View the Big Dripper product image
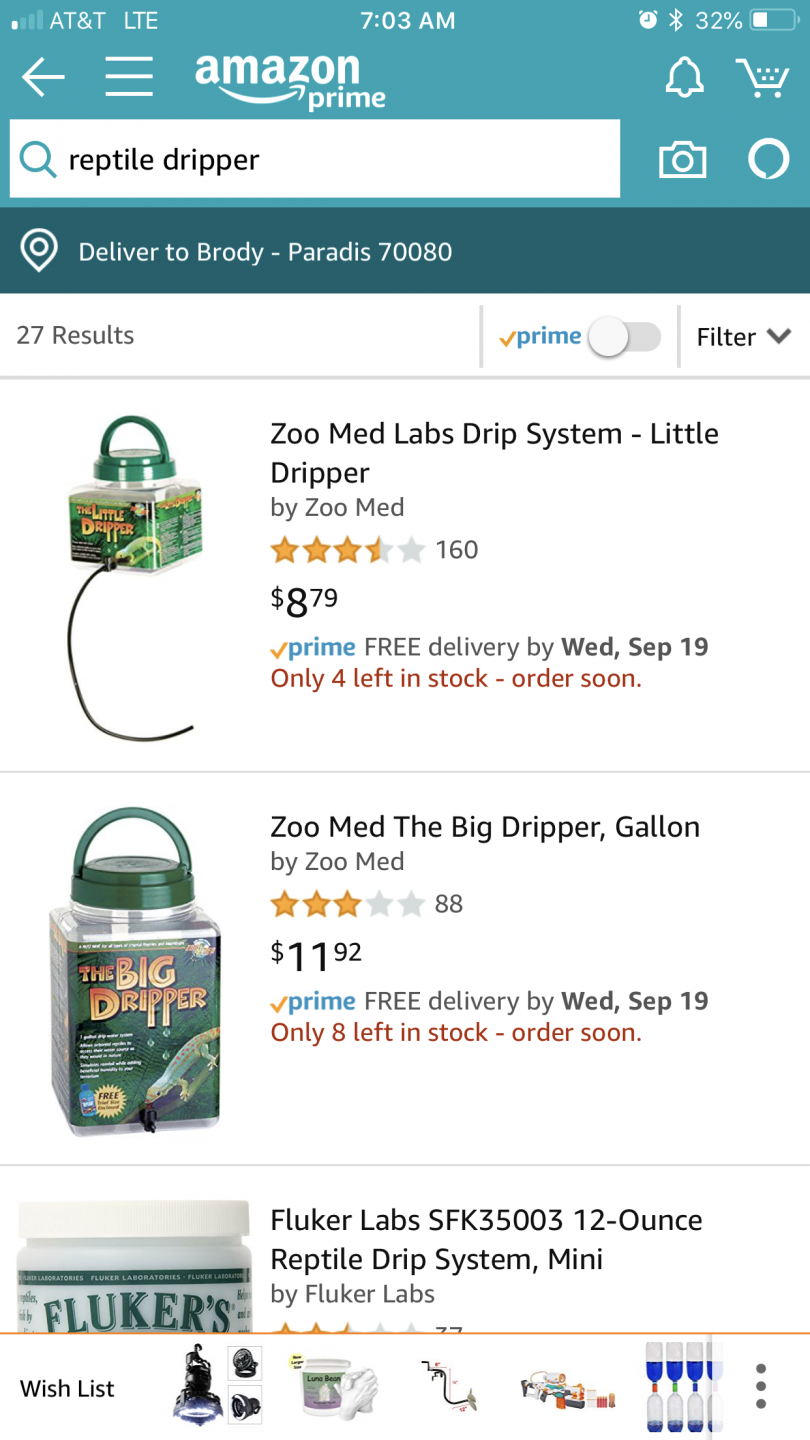The height and width of the screenshot is (1440, 810). pyautogui.click(x=135, y=970)
